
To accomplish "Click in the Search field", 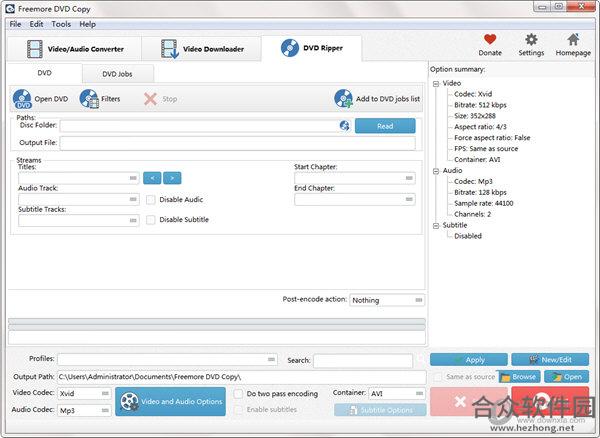I will (x=363, y=360).
